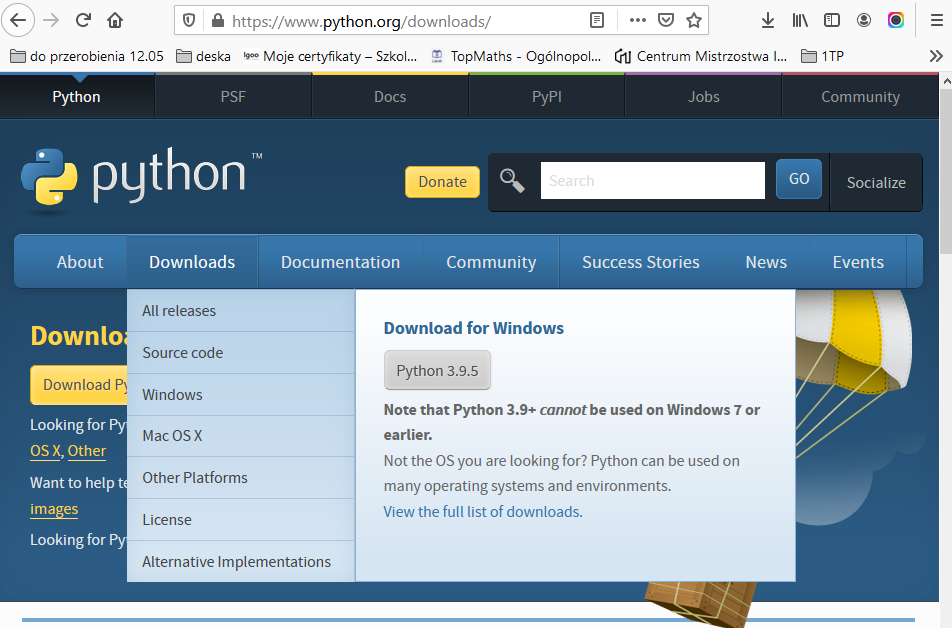The image size is (952, 628).
Task: Switch to the Docs top tab
Action: pos(390,97)
